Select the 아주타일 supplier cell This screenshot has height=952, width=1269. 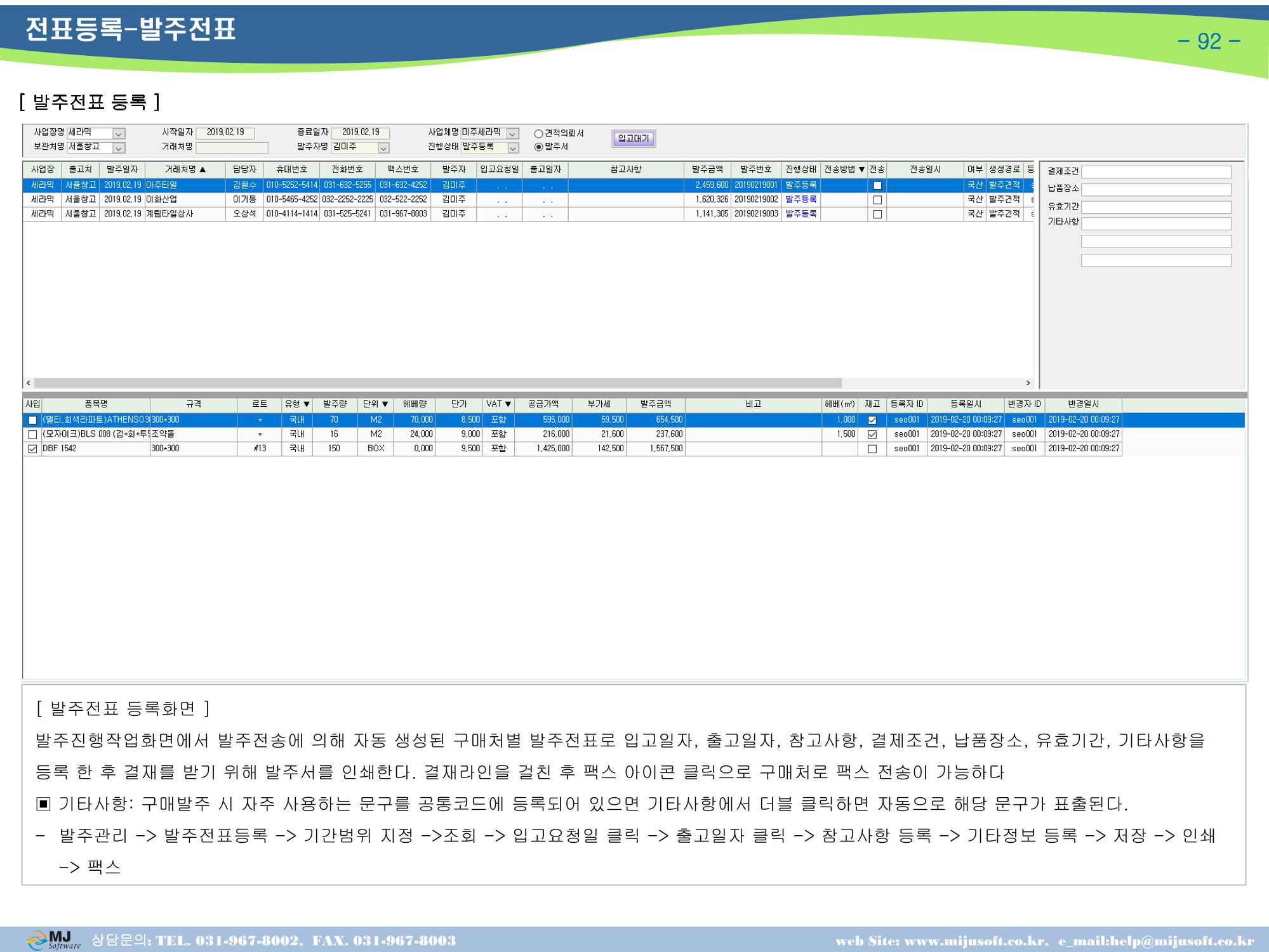[185, 185]
